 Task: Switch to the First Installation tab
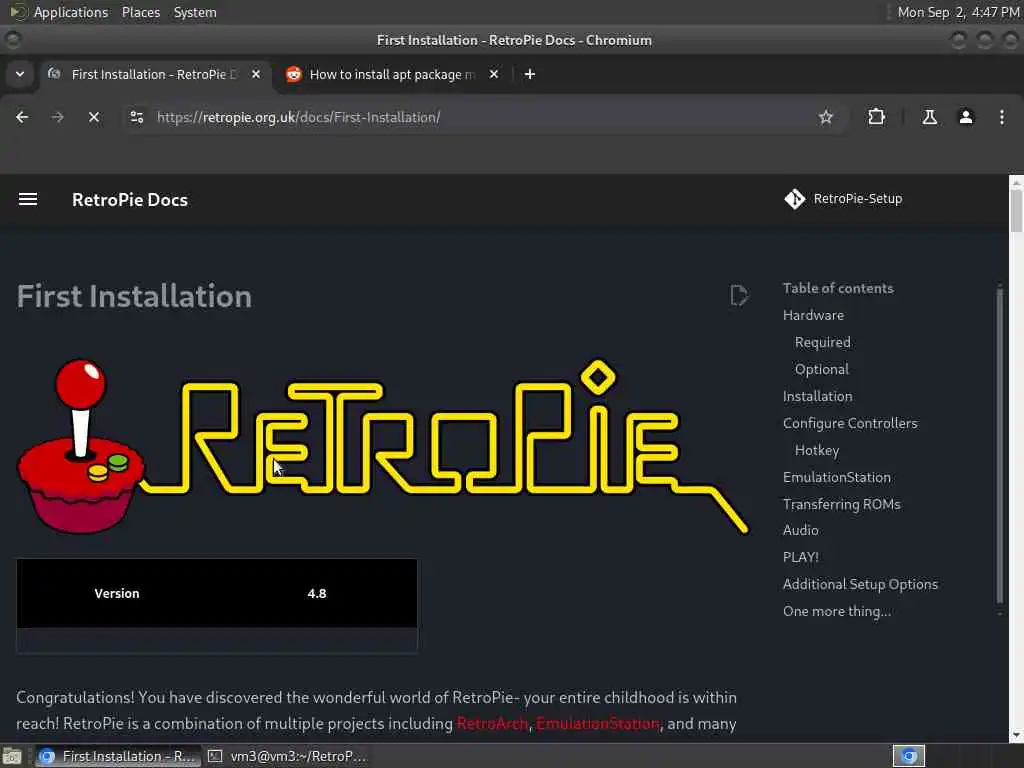point(153,74)
